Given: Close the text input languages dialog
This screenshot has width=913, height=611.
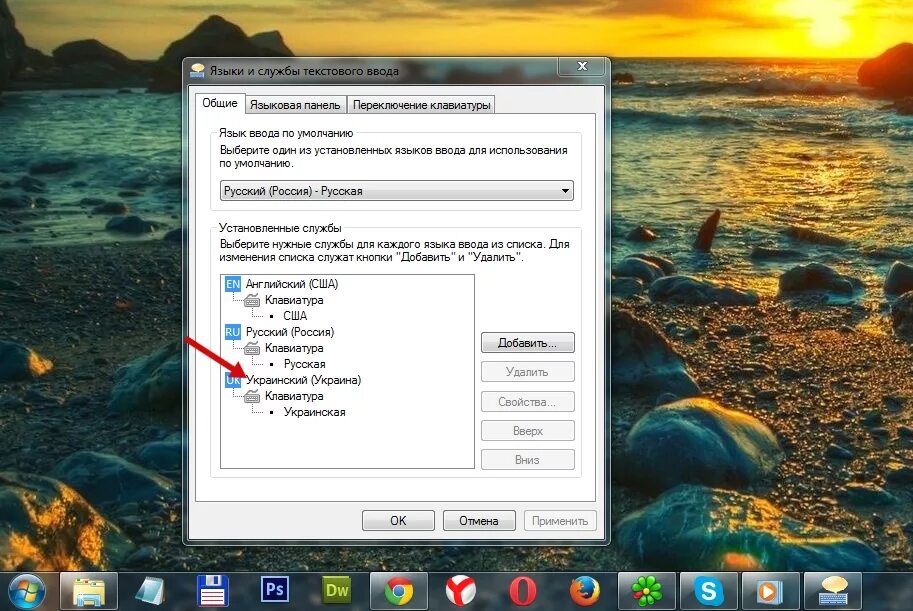Looking at the screenshot, I should click(582, 66).
